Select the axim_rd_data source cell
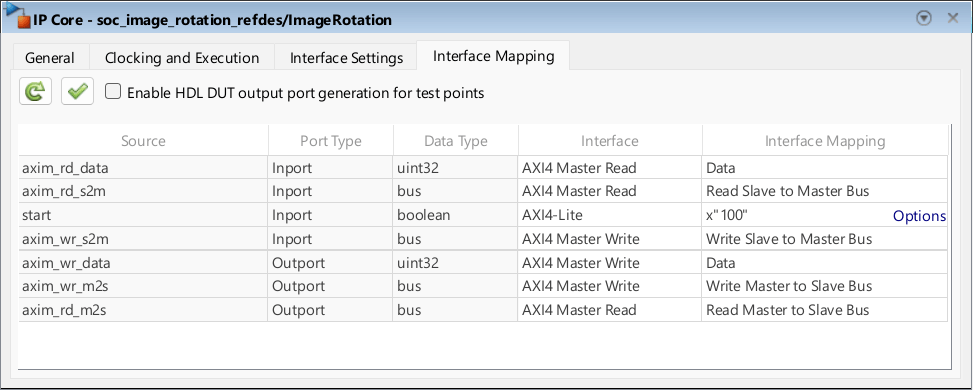Screen dimensions: 973x390 coord(143,168)
